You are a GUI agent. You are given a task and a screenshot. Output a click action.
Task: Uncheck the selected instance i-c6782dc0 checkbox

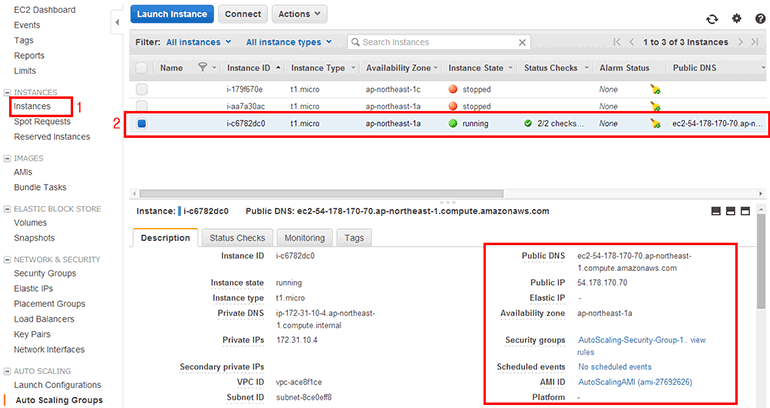click(142, 124)
